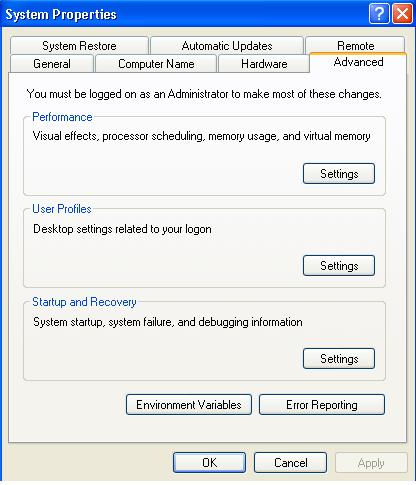Open the Computer Name tab
The width and height of the screenshot is (416, 485).
click(156, 64)
